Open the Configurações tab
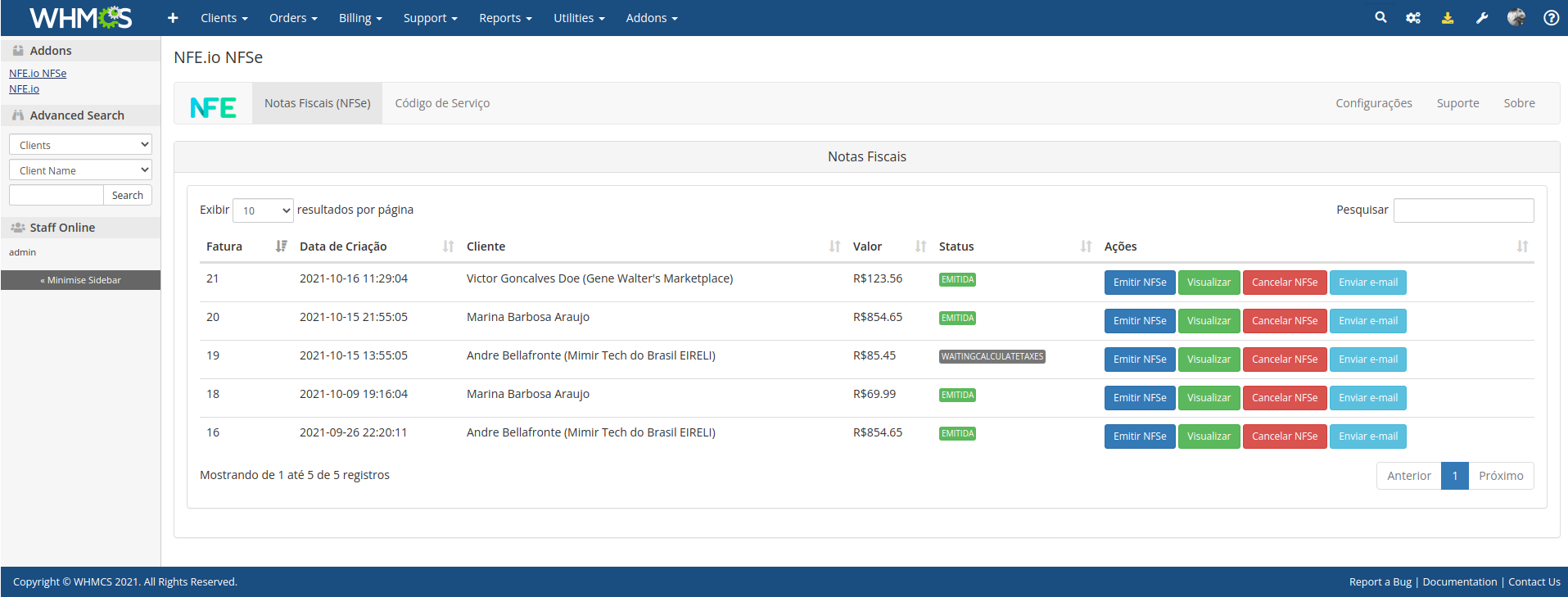 (x=1373, y=103)
